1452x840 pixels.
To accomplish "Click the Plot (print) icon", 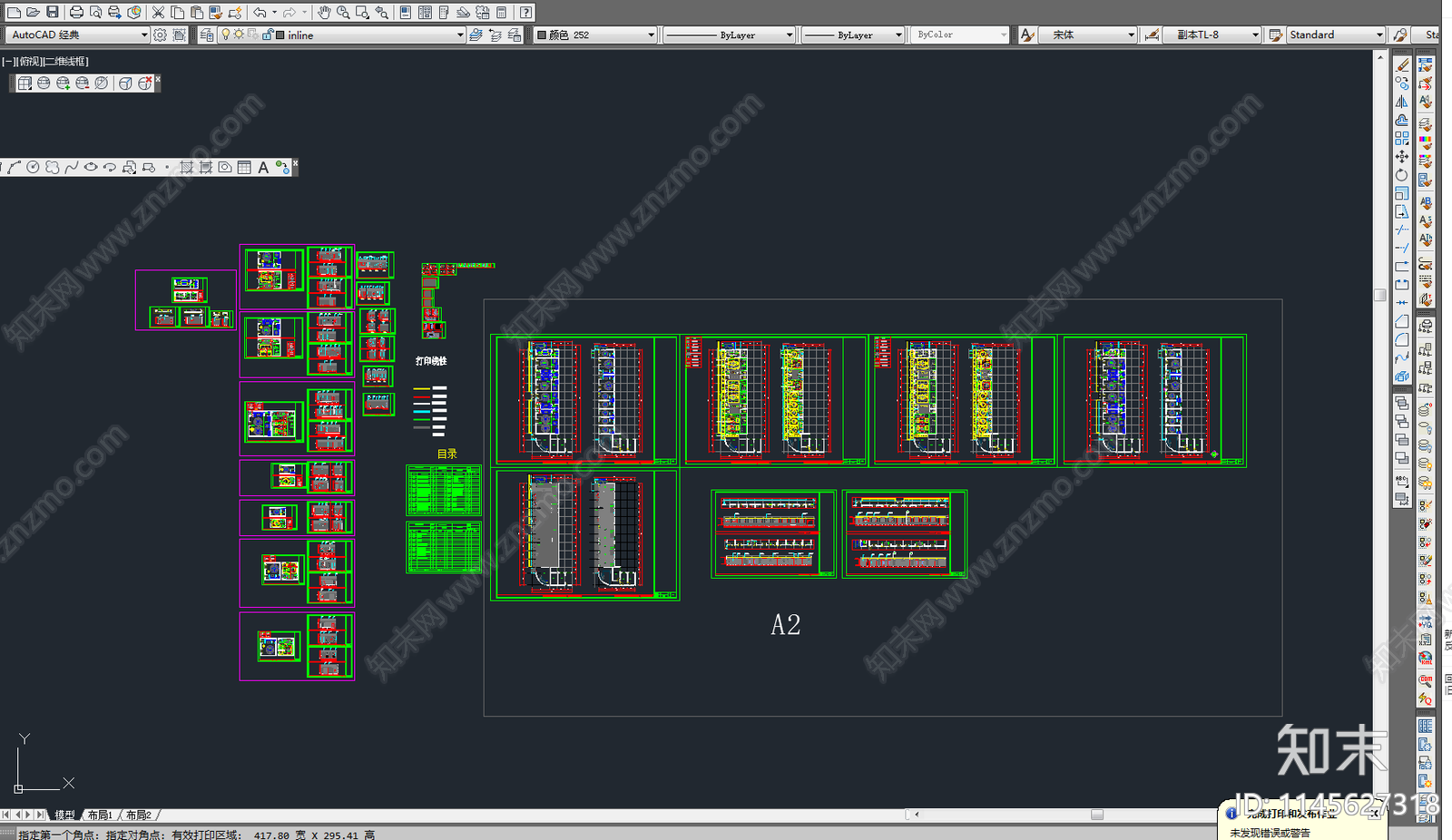I will pyautogui.click(x=76, y=13).
